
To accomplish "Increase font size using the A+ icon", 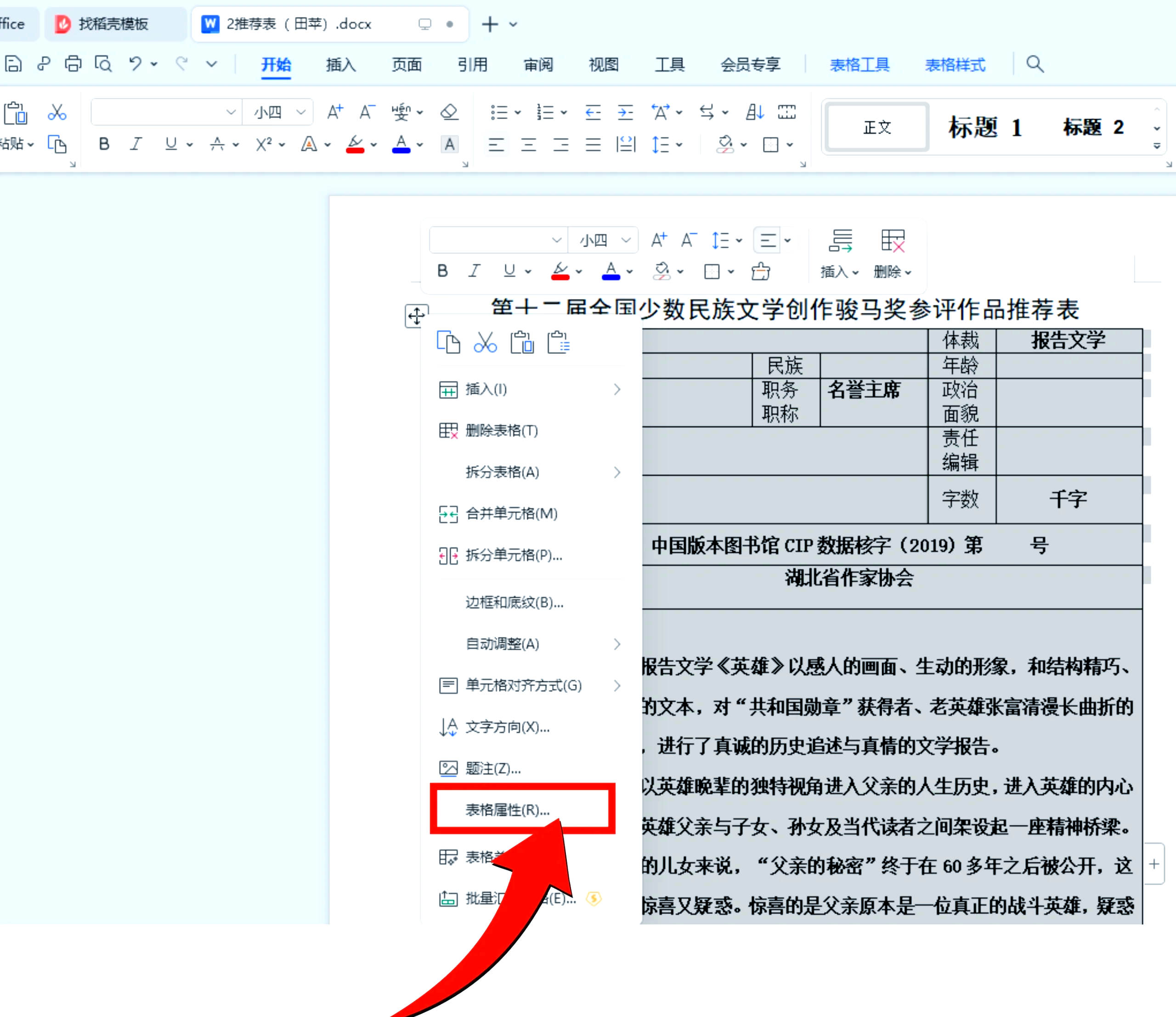I will click(x=334, y=112).
